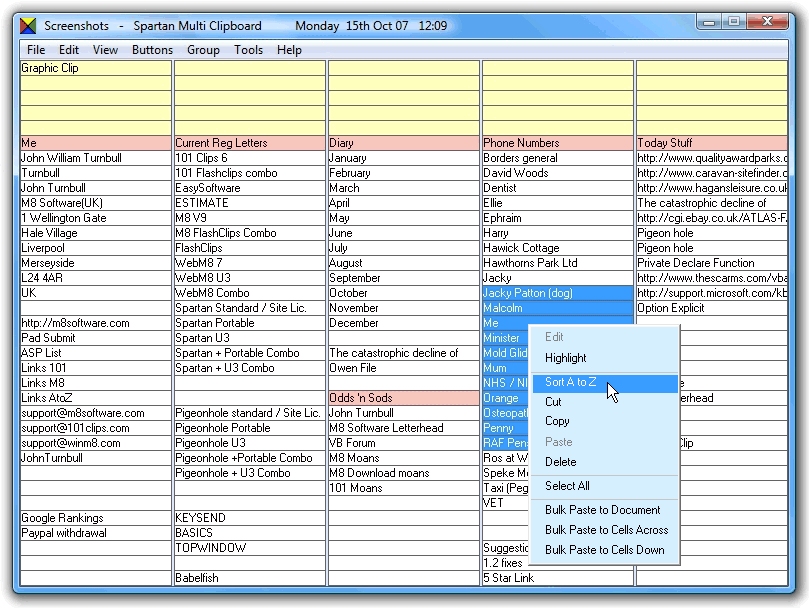Image resolution: width=809 pixels, height=608 pixels.
Task: Select Copy from the context menu
Action: [x=605, y=421]
